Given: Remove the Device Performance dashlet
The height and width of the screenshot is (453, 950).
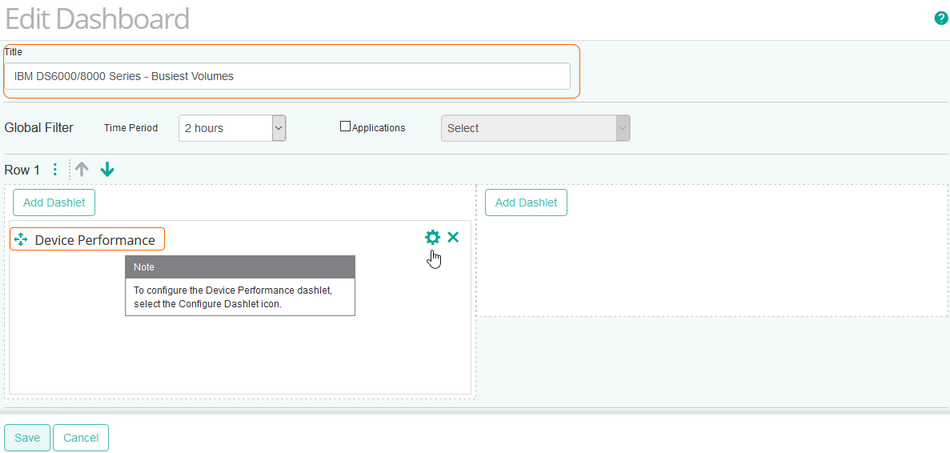Looking at the screenshot, I should pos(453,237).
